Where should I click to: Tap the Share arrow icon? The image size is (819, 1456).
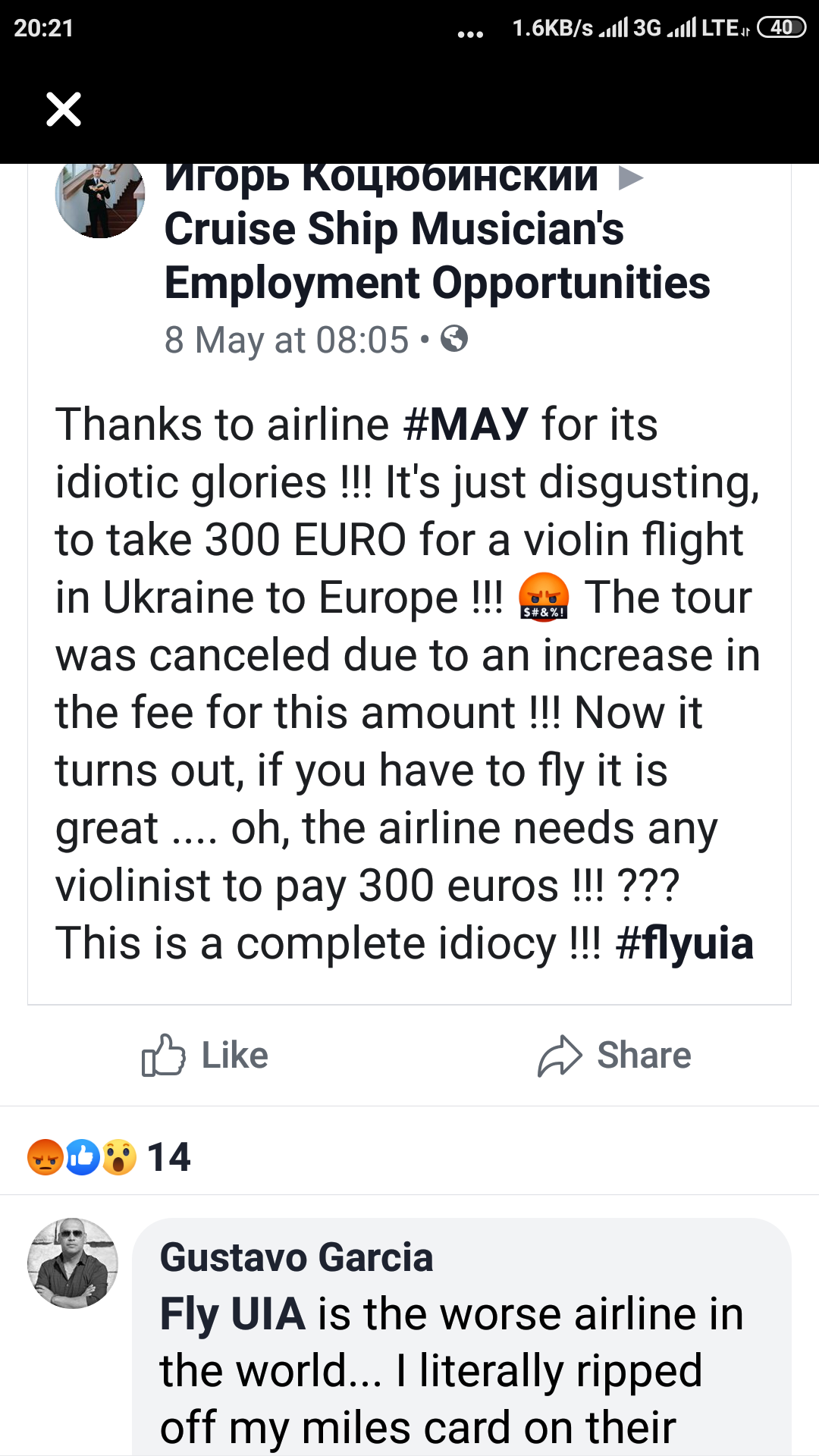pos(560,1056)
